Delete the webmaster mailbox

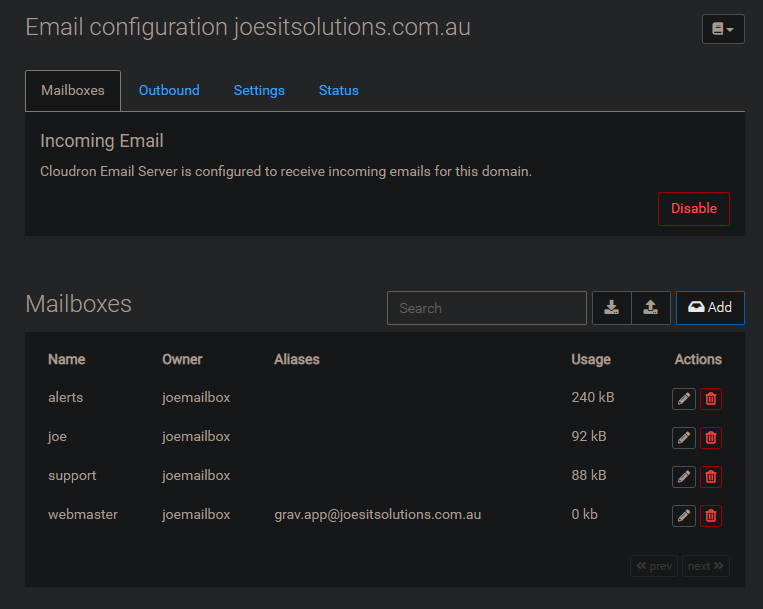[x=711, y=516]
